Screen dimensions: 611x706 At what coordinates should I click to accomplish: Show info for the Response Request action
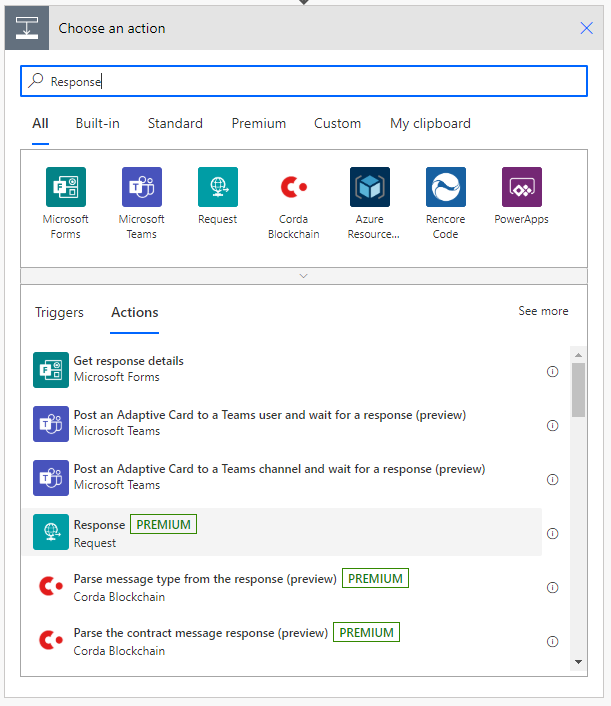552,534
